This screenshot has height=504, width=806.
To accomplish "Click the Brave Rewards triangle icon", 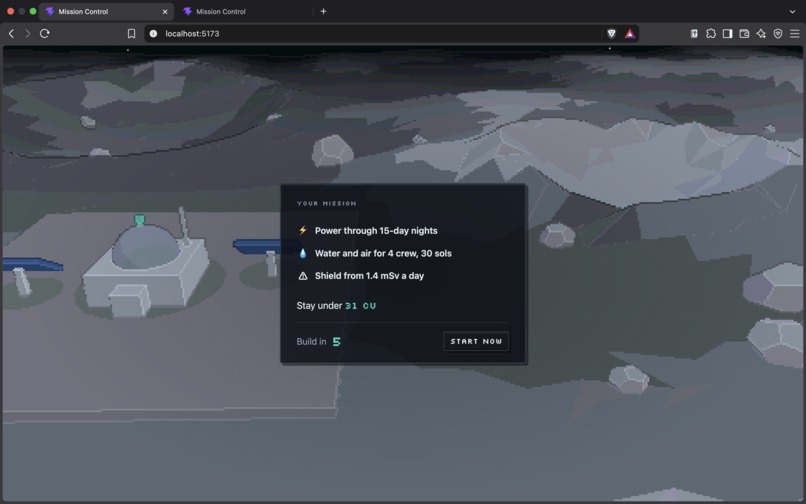I will 630,33.
